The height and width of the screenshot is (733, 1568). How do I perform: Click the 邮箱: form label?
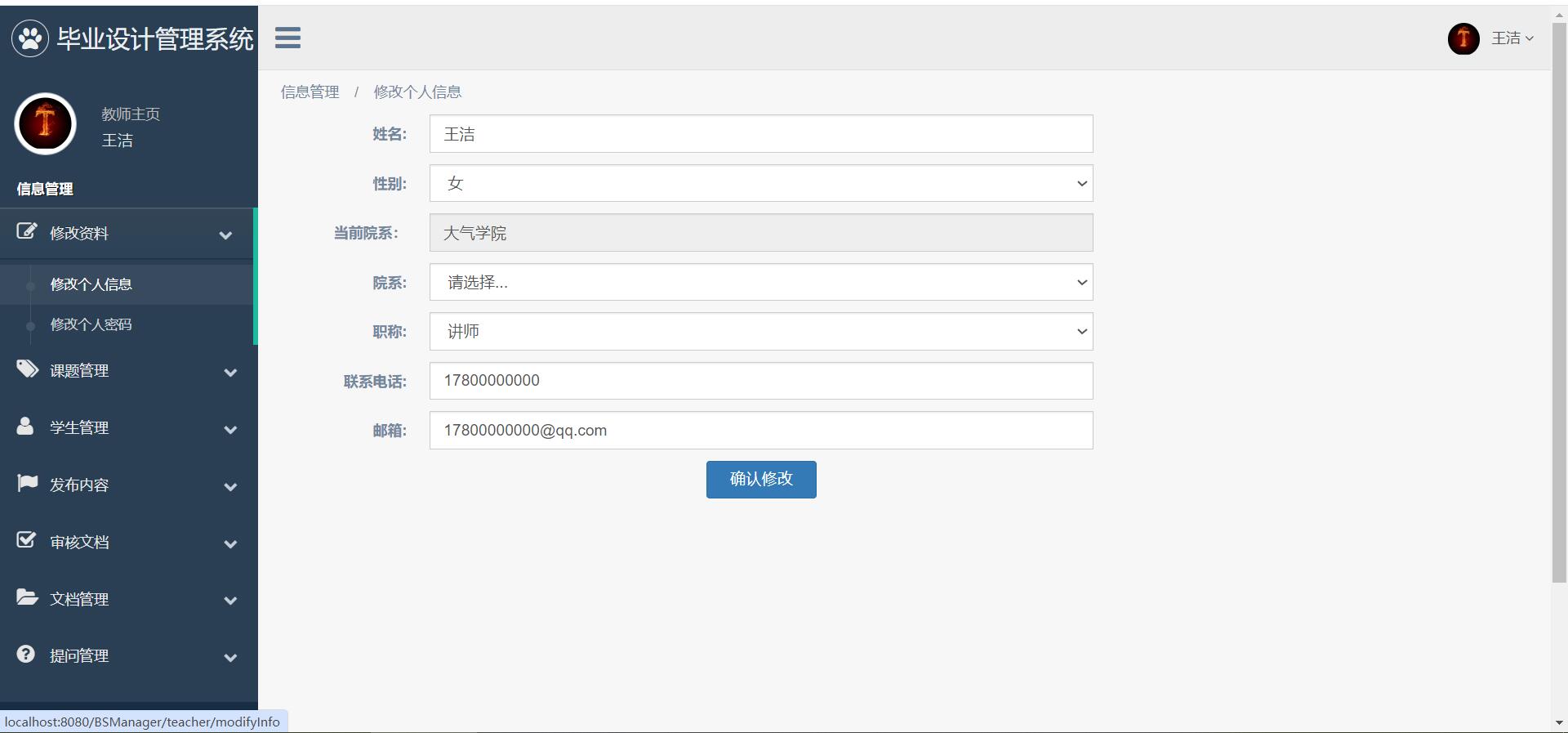(x=390, y=431)
